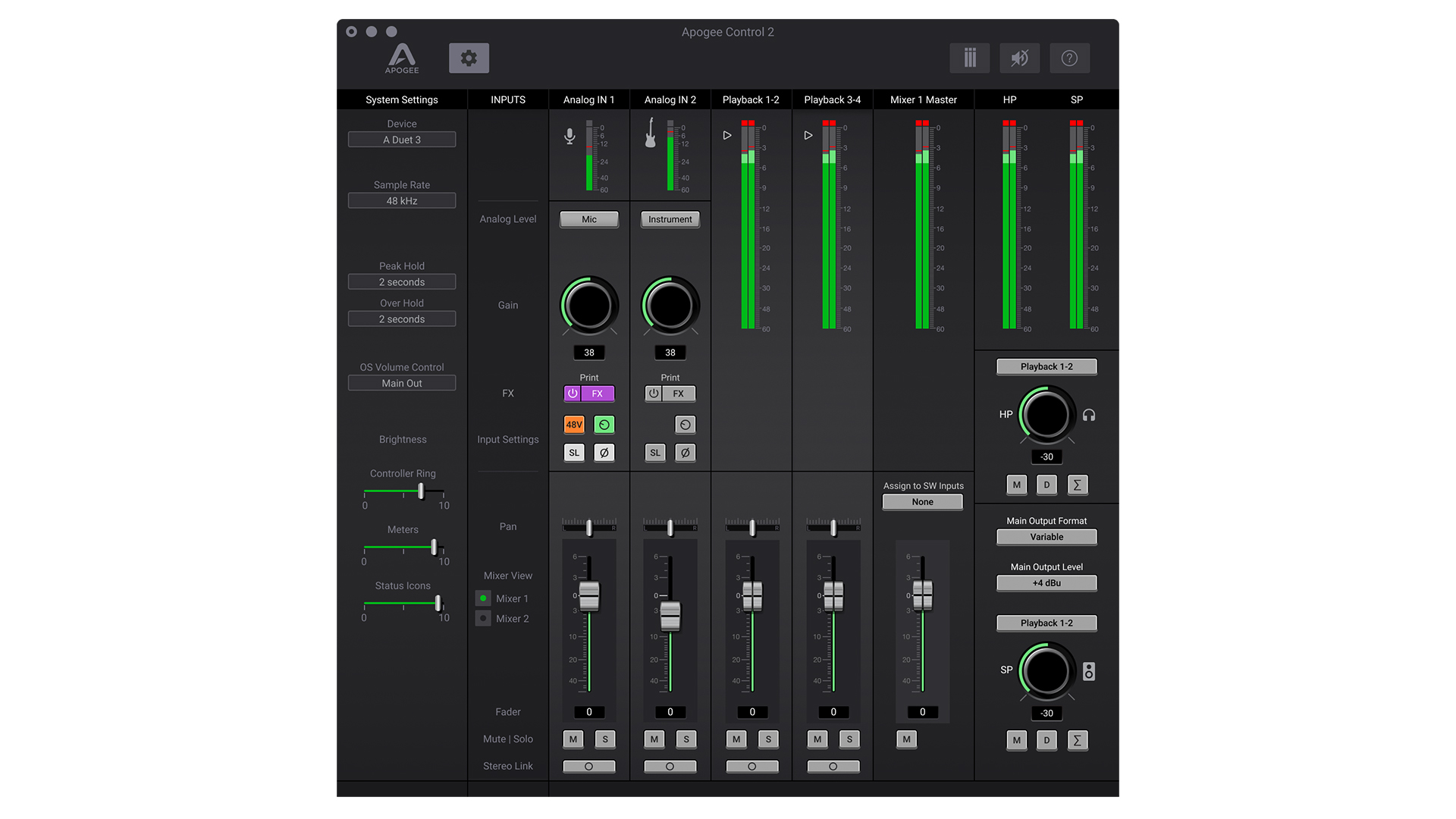The height and width of the screenshot is (819, 1456).
Task: Click the FX button on Analog IN 2
Action: click(x=679, y=394)
